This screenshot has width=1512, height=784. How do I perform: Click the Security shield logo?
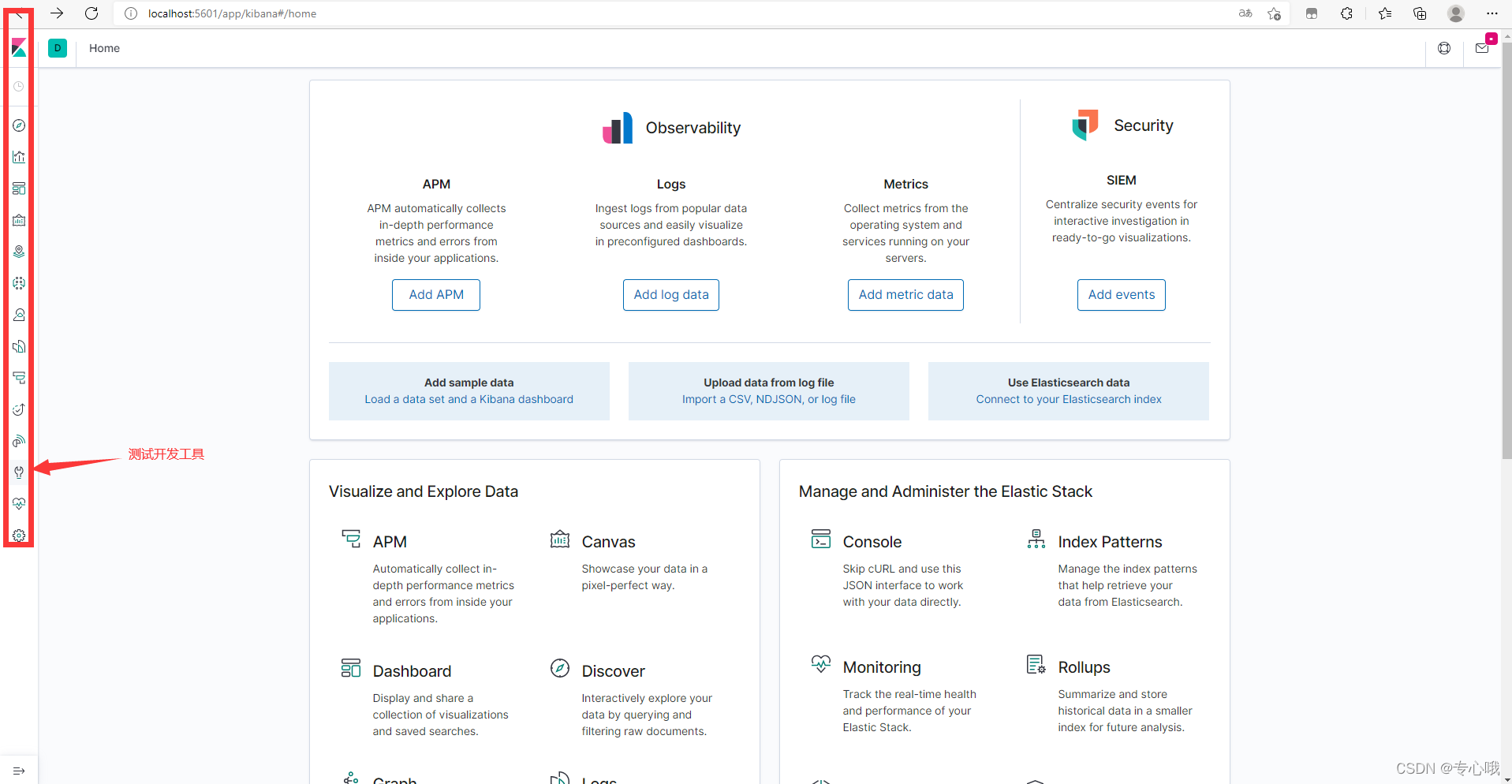point(1085,125)
